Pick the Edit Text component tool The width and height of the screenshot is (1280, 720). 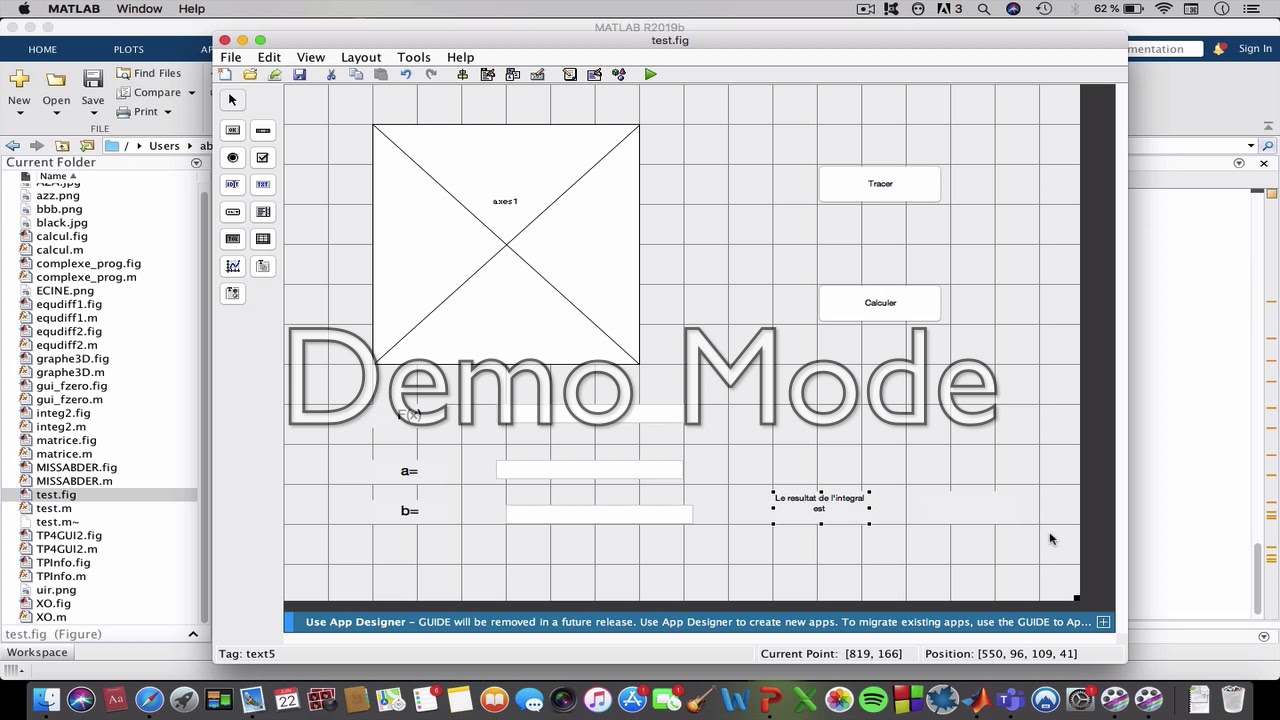232,184
